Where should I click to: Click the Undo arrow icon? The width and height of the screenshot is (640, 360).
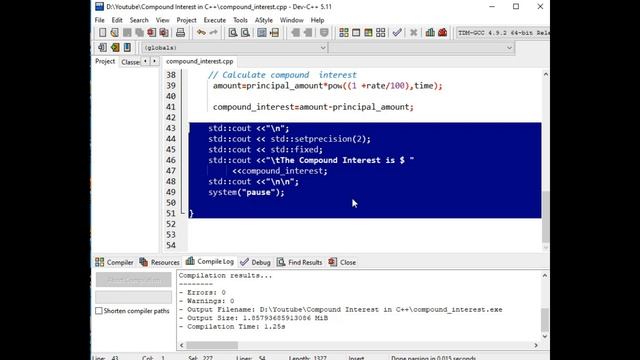coord(201,33)
